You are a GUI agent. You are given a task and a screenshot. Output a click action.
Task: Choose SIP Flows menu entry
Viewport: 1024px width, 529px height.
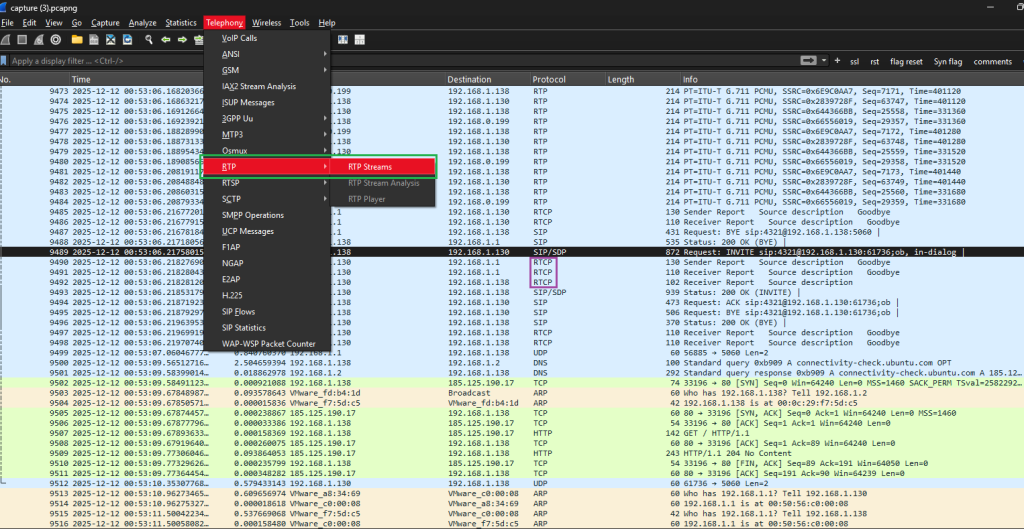(266, 312)
